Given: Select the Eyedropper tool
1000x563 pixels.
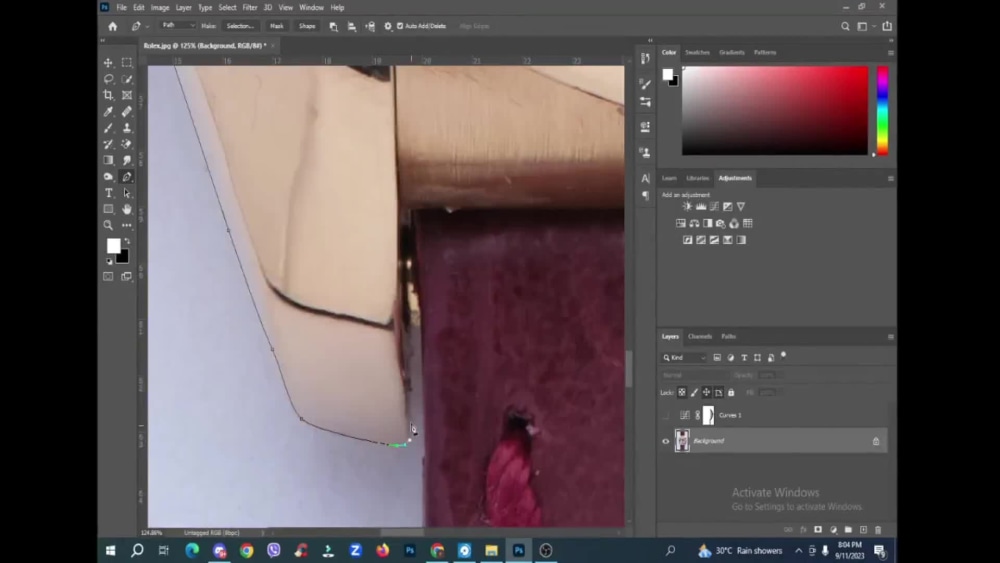Looking at the screenshot, I should click(108, 112).
